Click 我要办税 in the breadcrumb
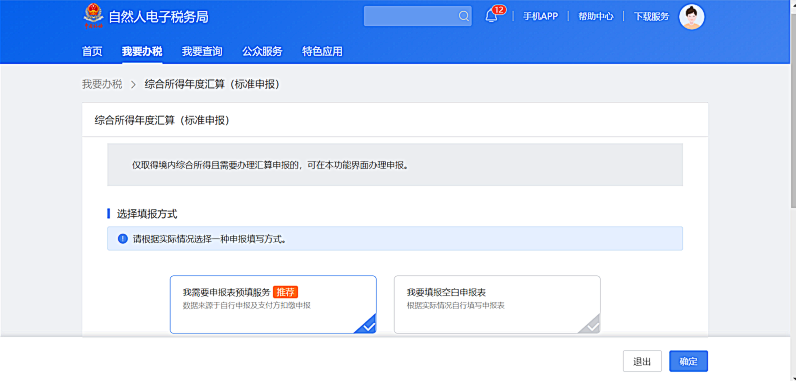The image size is (796, 381). coord(102,84)
